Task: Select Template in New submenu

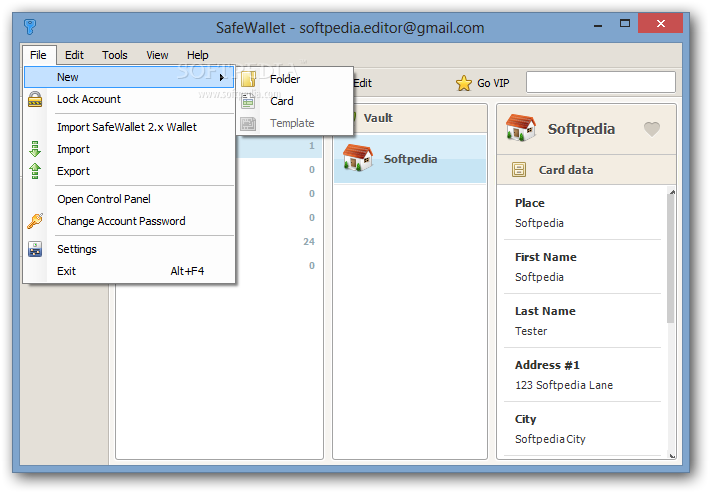Action: pos(294,123)
